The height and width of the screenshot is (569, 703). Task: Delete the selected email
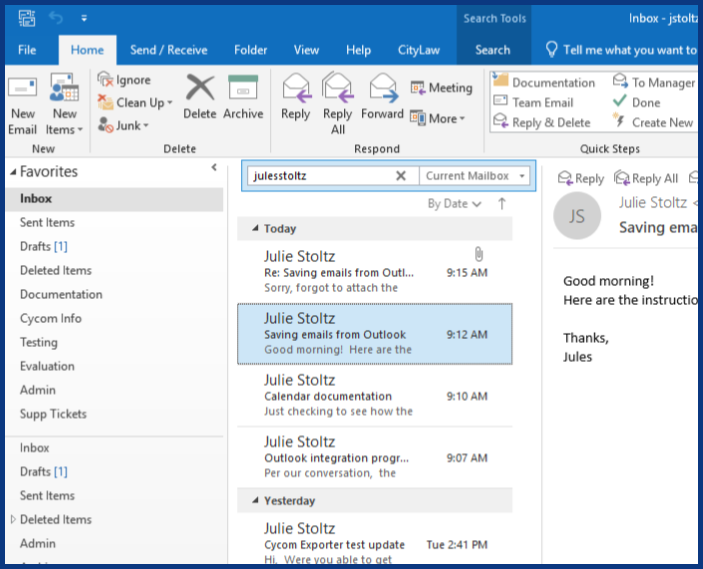200,97
